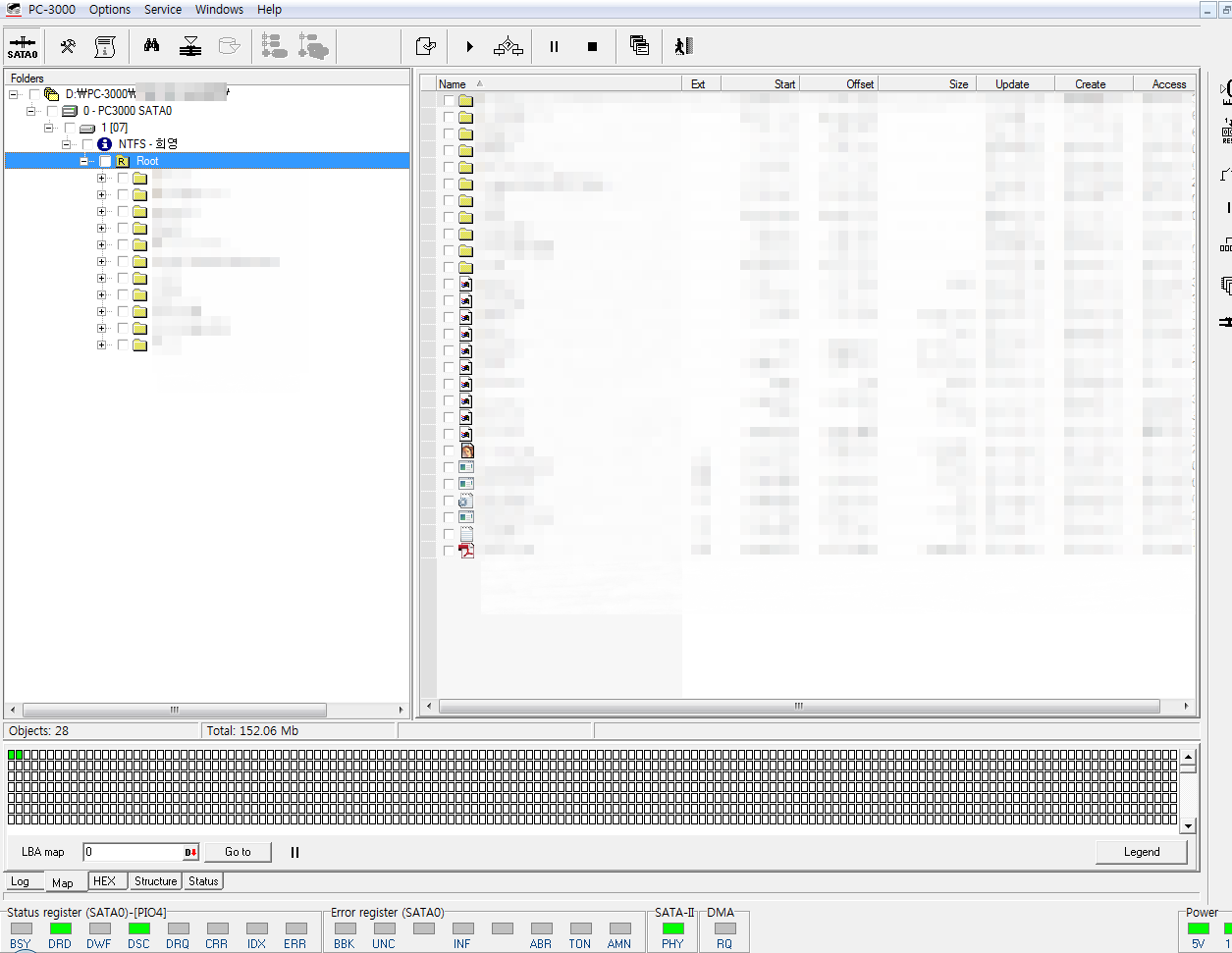Click the pause icon beside Go to
This screenshot has height=953, width=1232.
click(295, 852)
